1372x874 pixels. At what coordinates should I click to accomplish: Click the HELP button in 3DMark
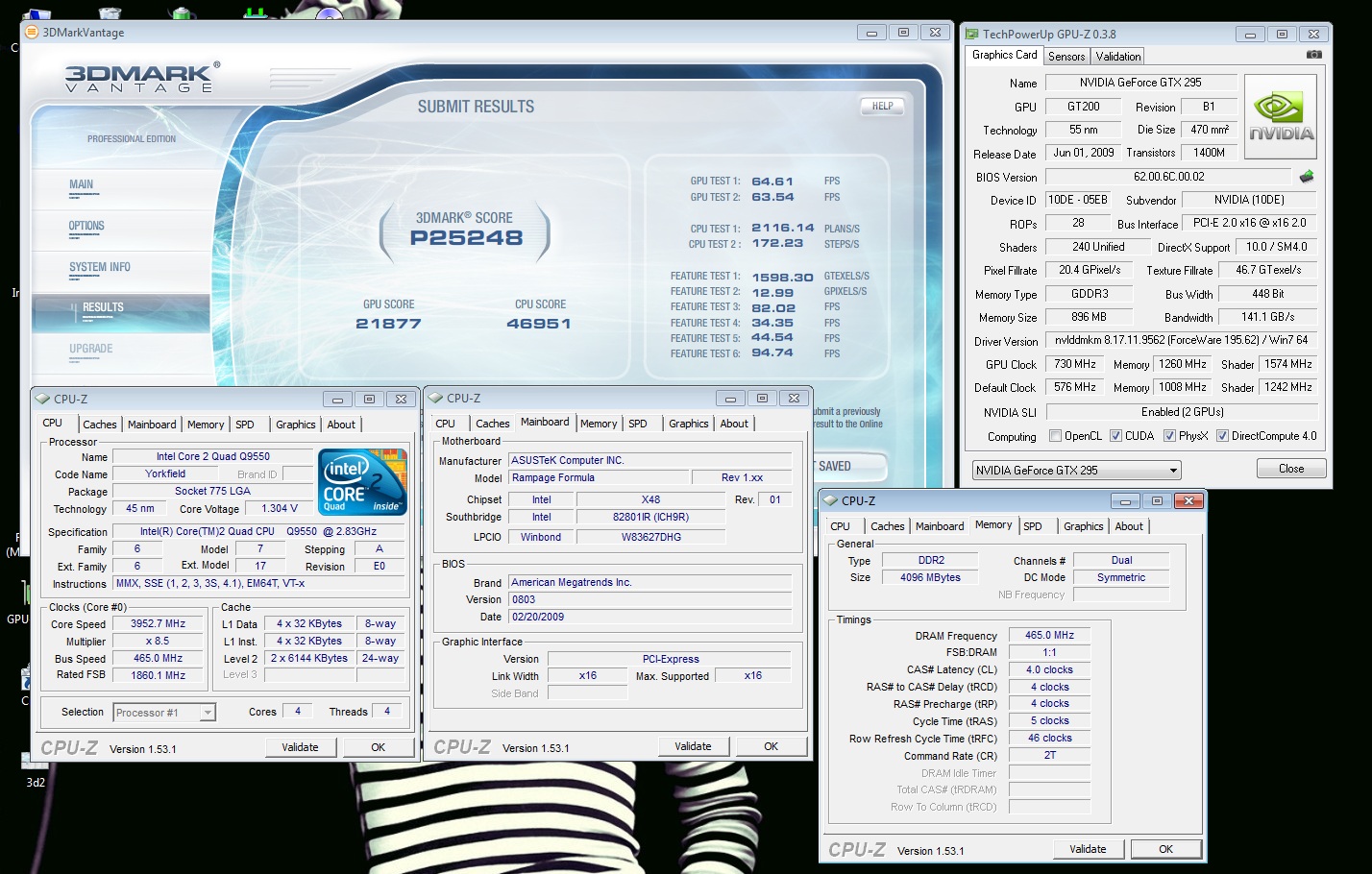tap(882, 107)
